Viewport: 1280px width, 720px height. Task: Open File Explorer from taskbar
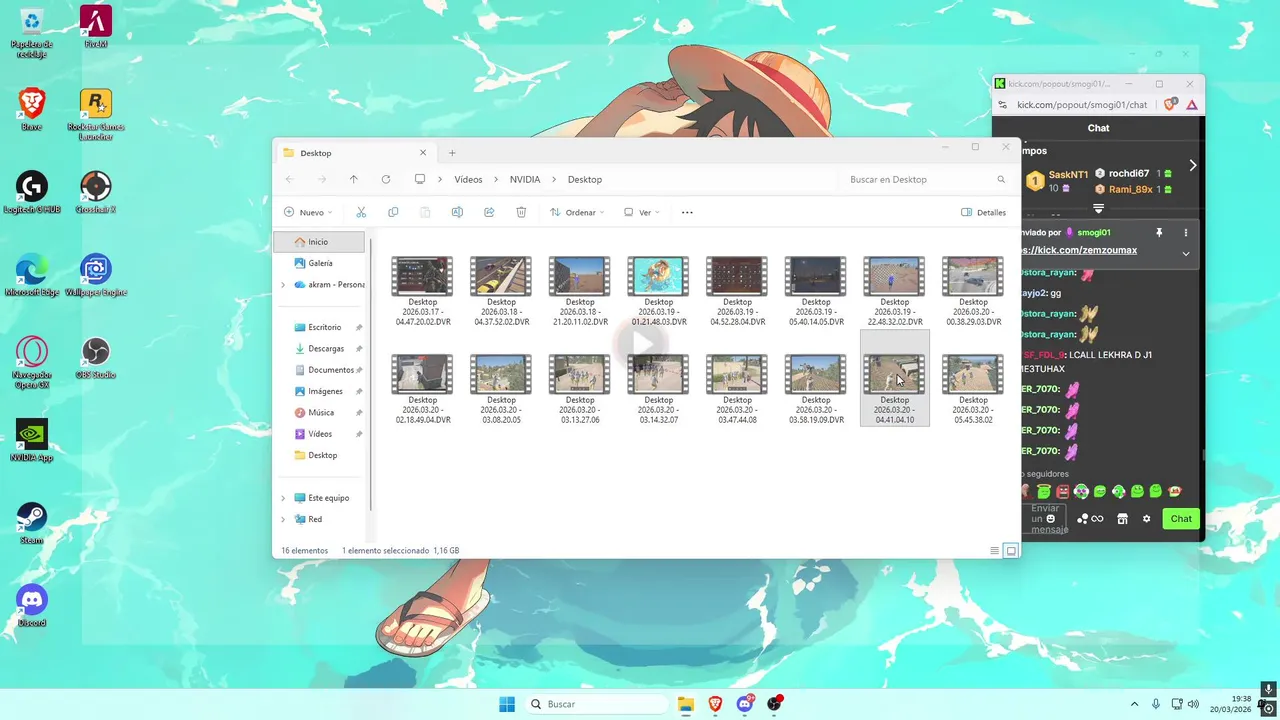(x=686, y=704)
